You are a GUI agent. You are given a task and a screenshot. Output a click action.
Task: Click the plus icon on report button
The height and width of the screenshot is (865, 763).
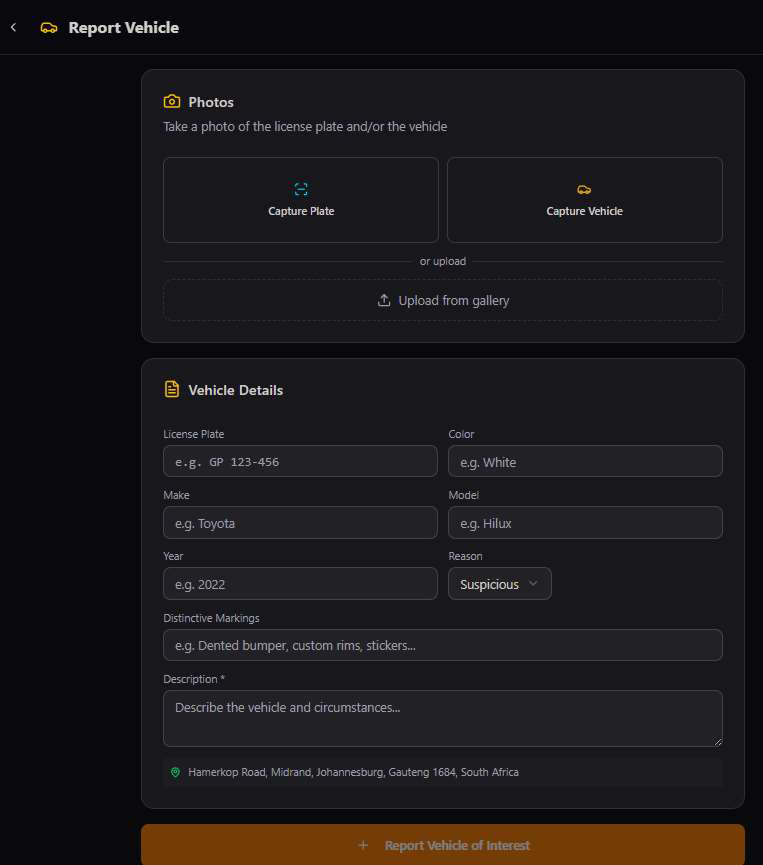(363, 845)
